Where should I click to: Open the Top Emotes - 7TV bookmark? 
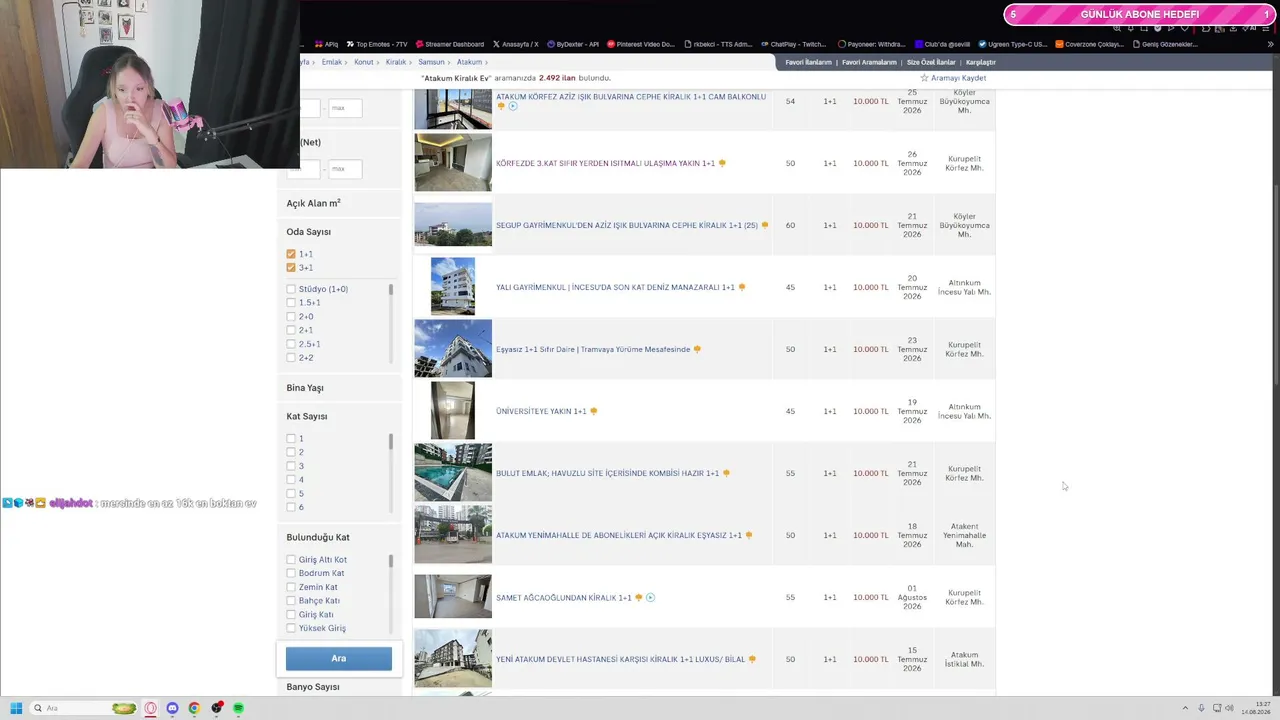click(x=377, y=44)
